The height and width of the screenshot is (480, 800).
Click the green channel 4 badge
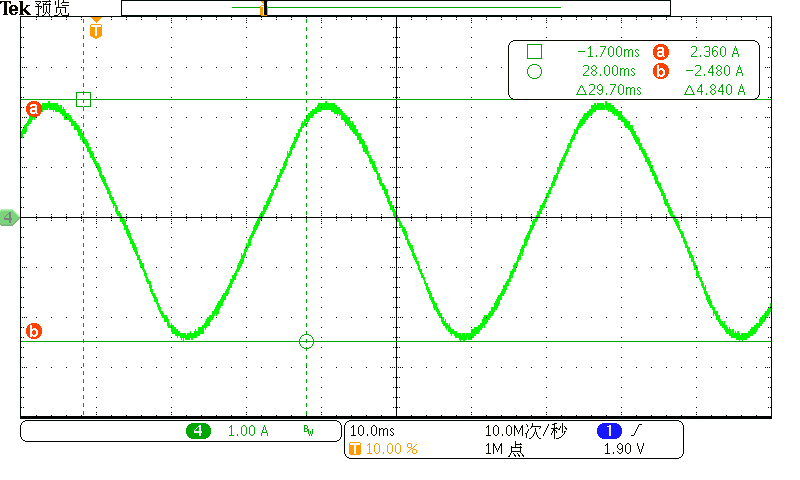tap(198, 431)
